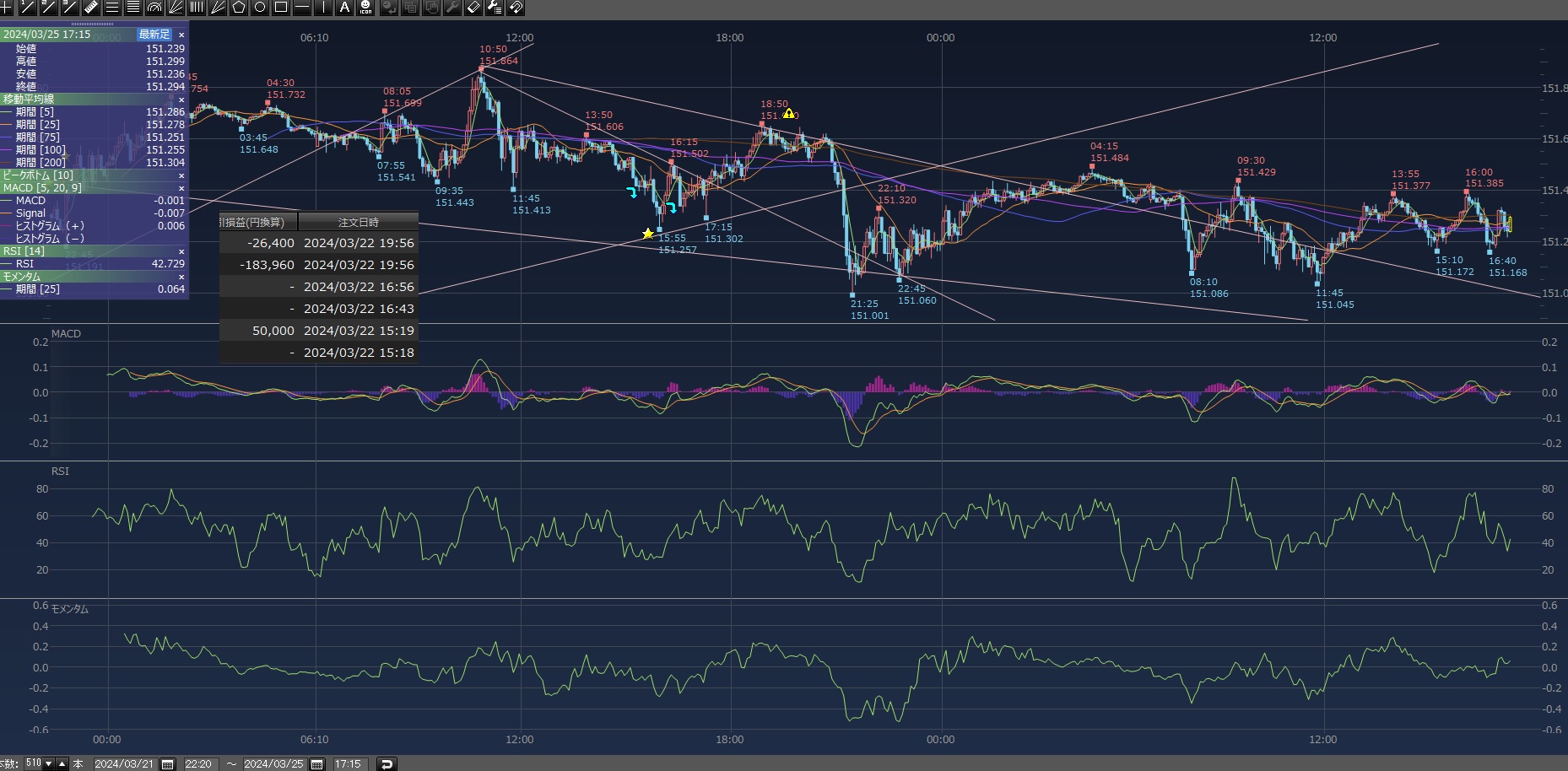This screenshot has width=1568, height=771.
Task: Select the ruler measurement tool
Action: point(91,8)
